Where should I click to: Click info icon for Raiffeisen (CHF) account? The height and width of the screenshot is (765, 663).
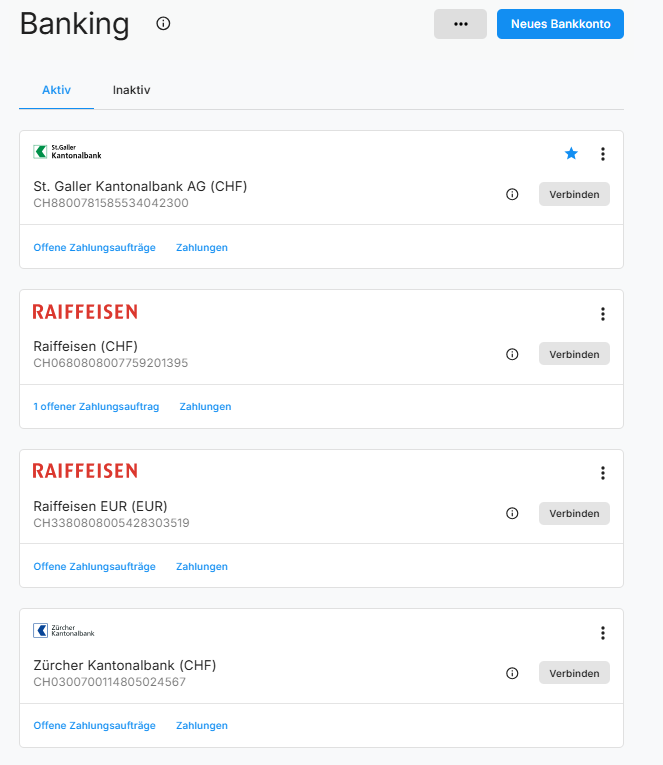(x=513, y=354)
